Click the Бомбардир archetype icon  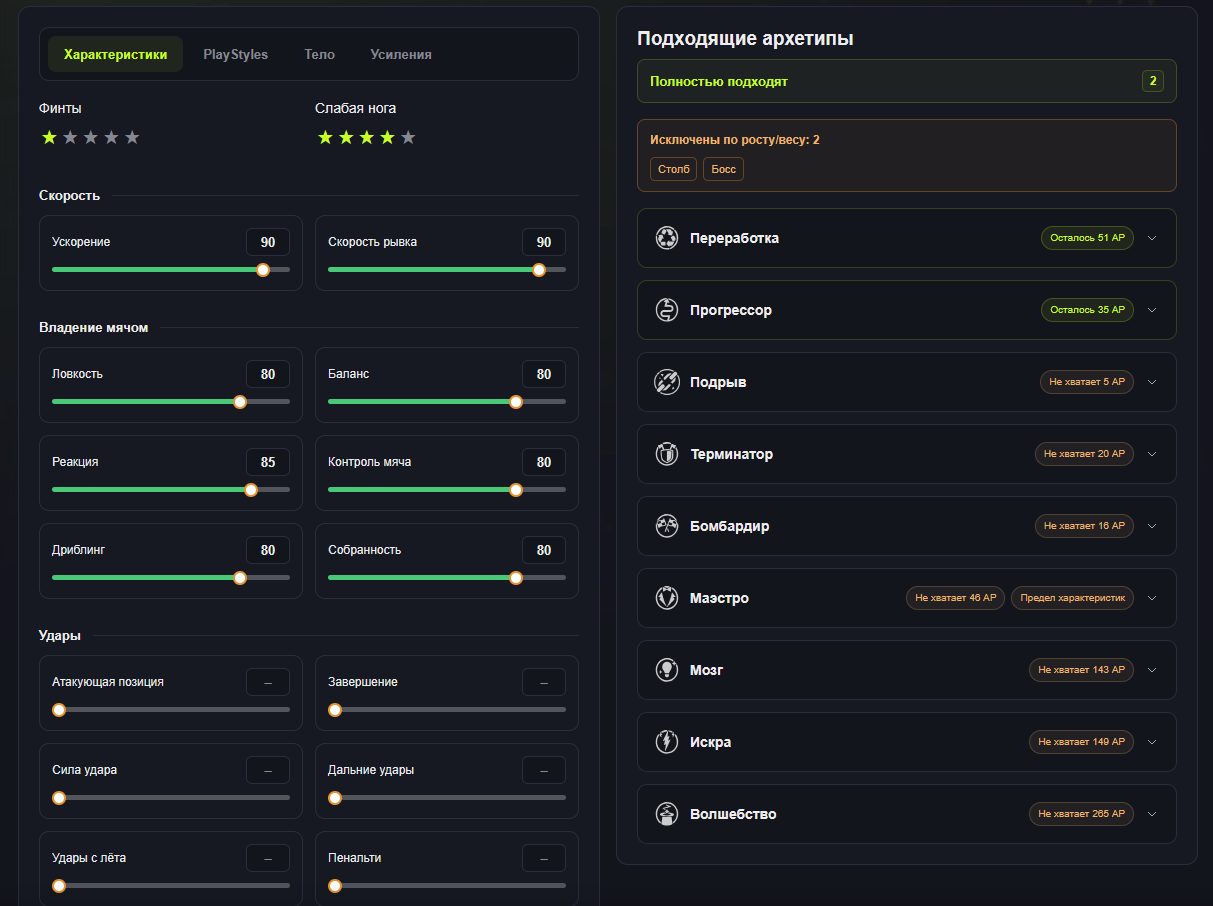667,526
